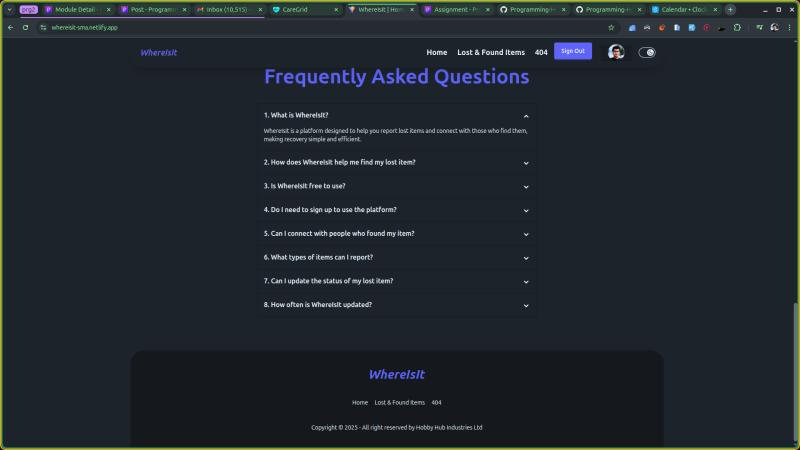
Task: Click the 'WhereIsIt is a platform designed' answer text
Action: point(395,135)
